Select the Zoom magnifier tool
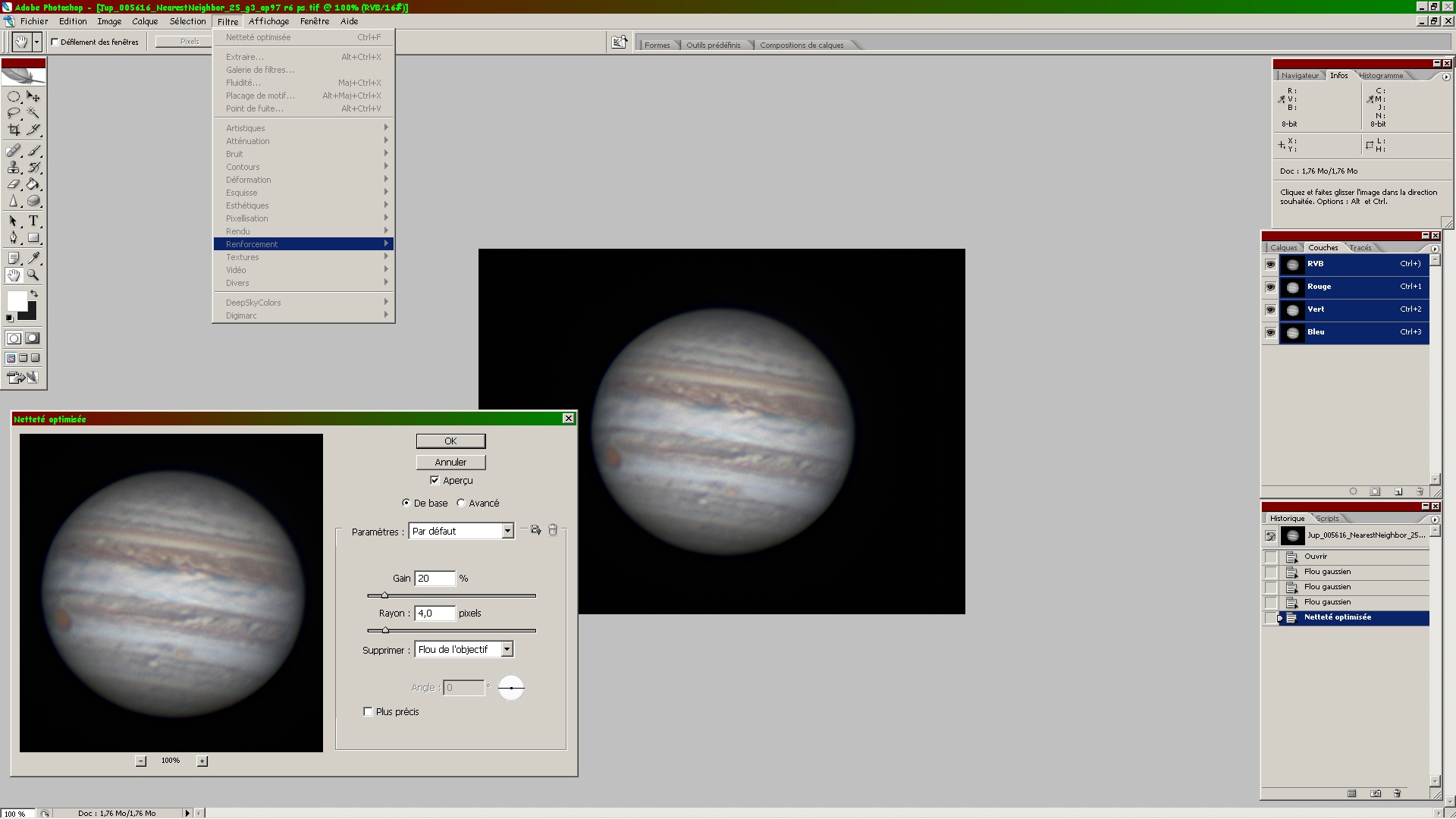1456x819 pixels. tap(33, 275)
